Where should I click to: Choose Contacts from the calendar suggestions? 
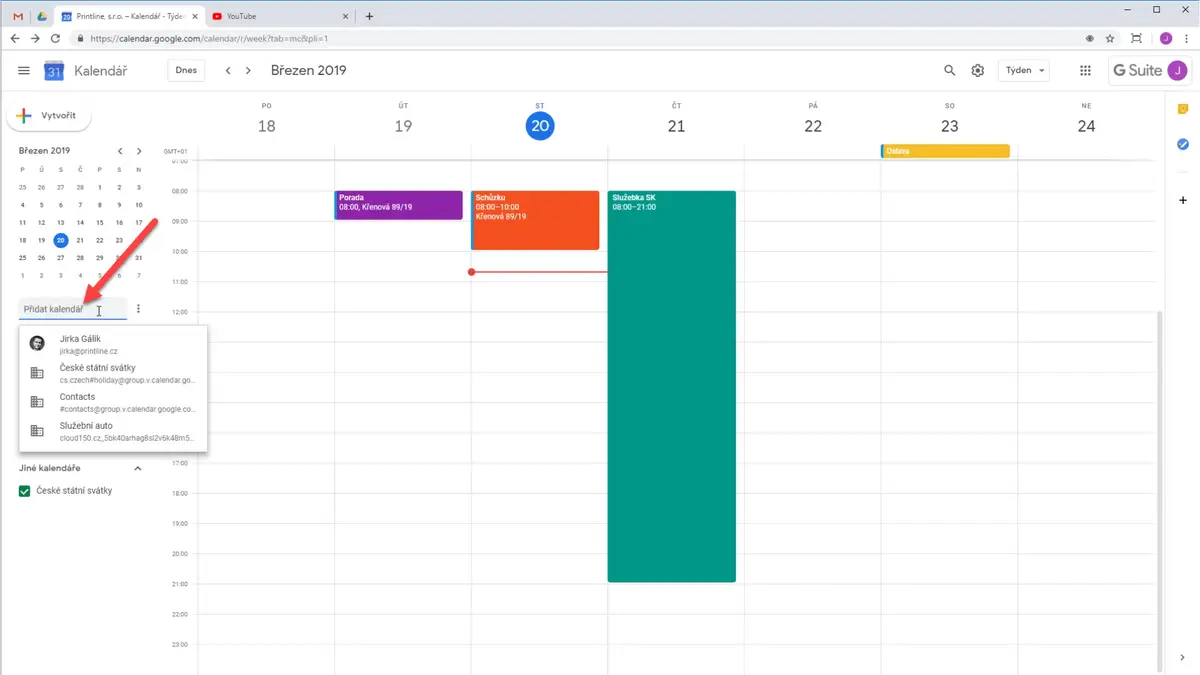pyautogui.click(x=113, y=402)
